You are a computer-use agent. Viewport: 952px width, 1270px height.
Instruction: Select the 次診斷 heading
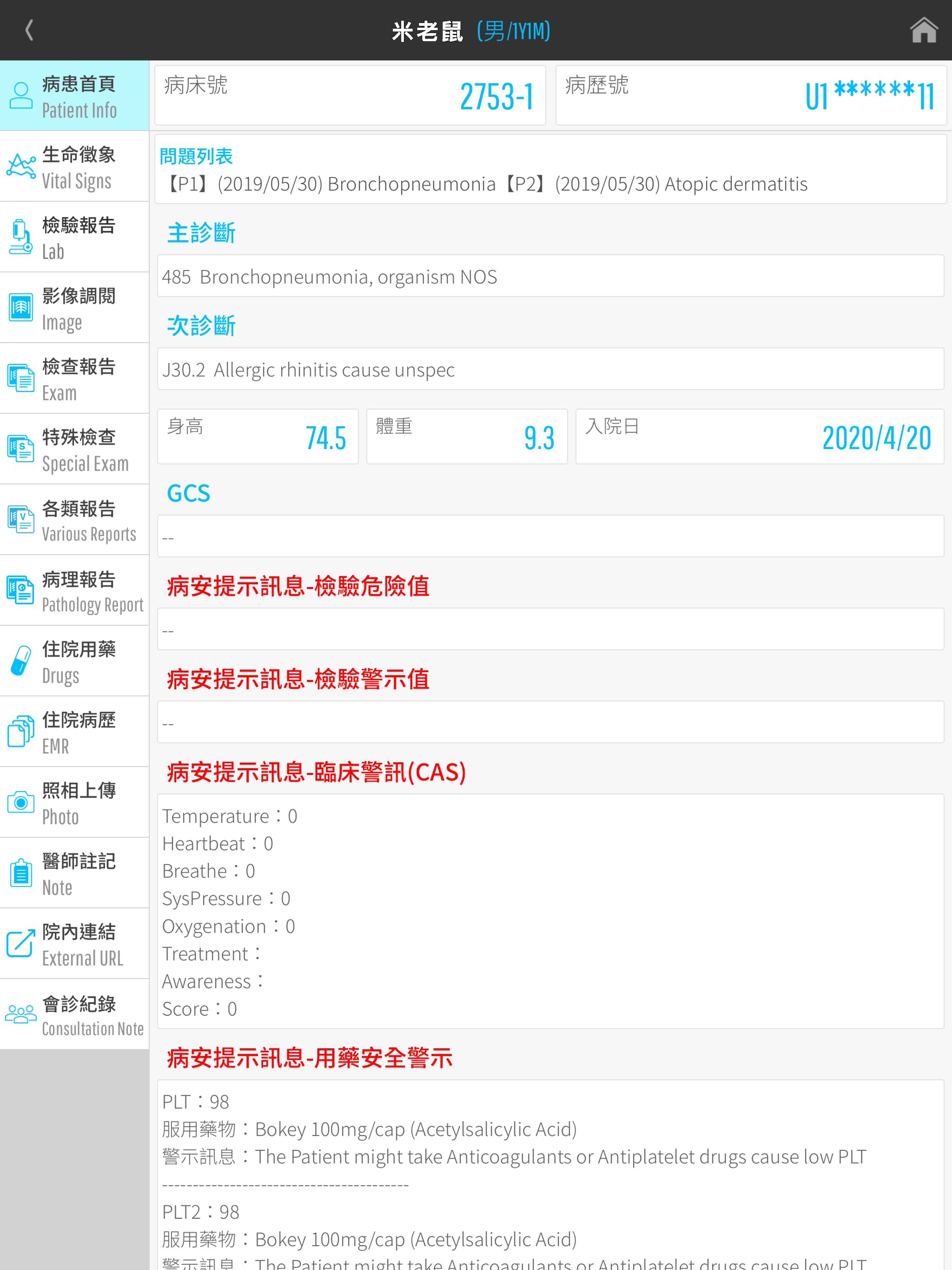pos(201,325)
